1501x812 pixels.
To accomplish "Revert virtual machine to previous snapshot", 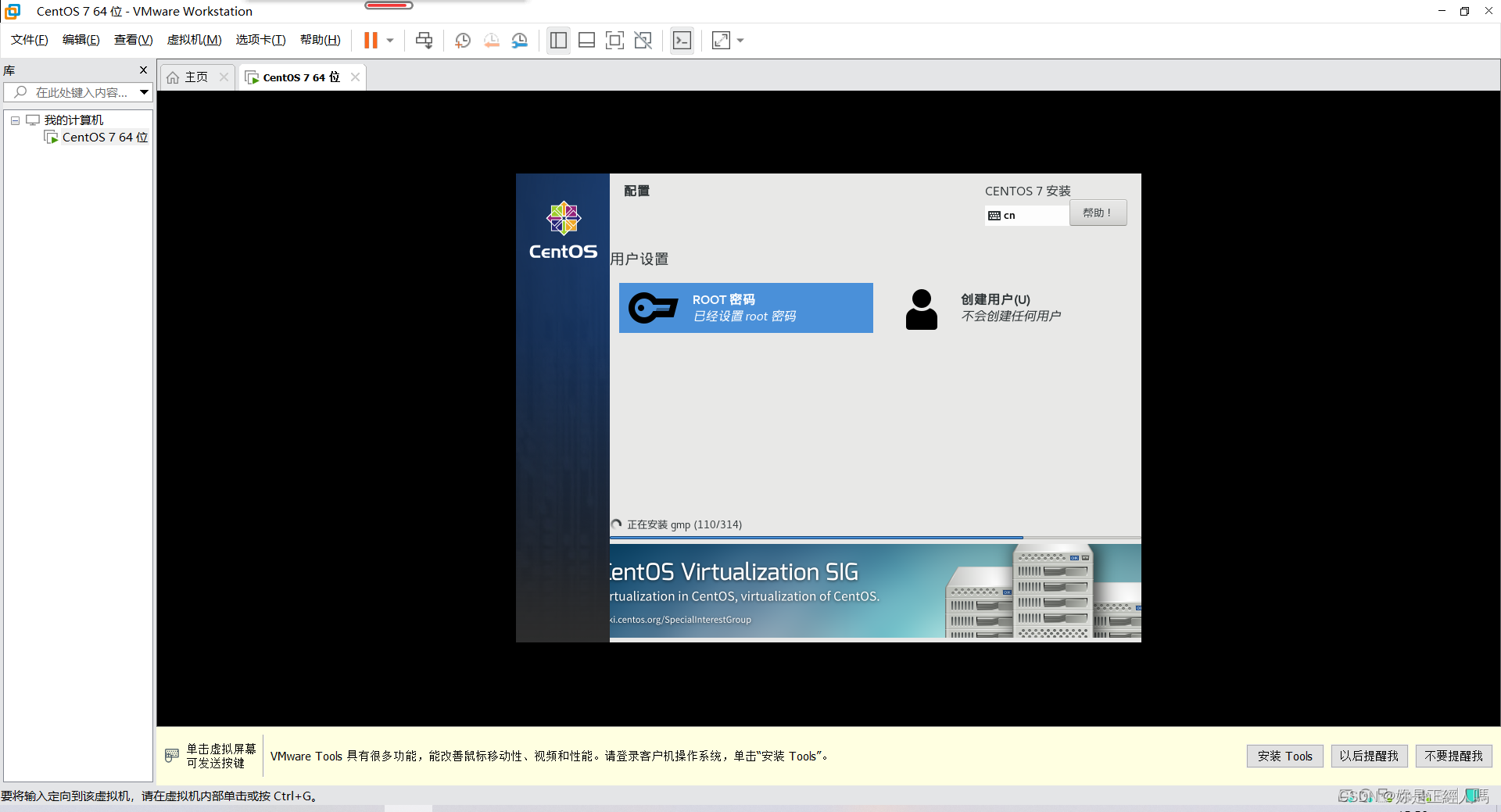I will point(491,41).
